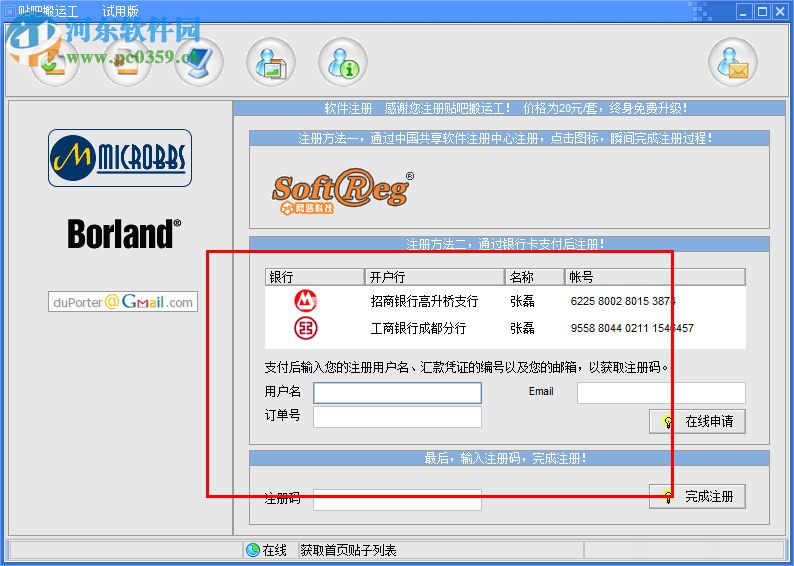Click the 完成注册 button
Image resolution: width=794 pixels, height=566 pixels.
(697, 496)
